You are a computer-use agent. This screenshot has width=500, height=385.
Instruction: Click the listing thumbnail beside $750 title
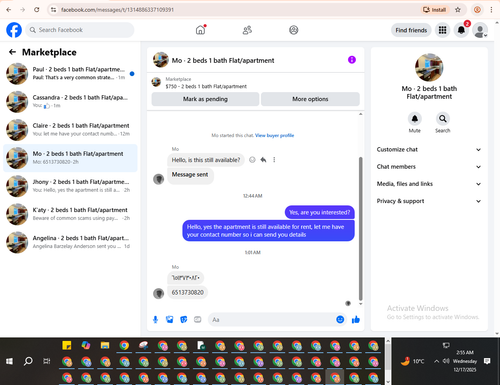(156, 82)
